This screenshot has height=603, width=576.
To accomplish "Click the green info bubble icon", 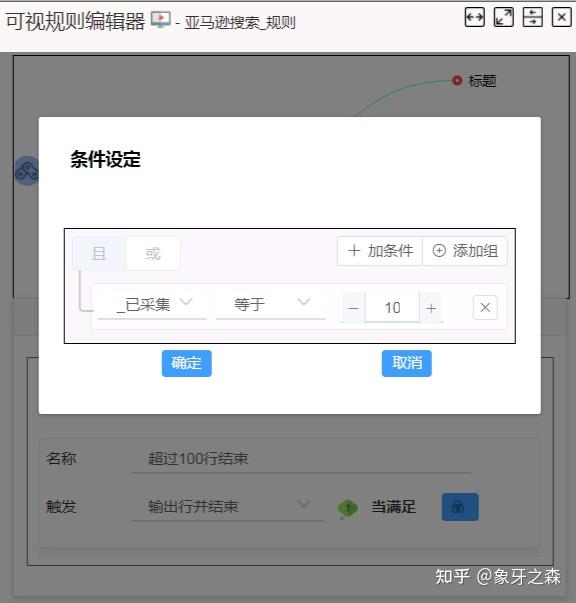I will click(347, 508).
